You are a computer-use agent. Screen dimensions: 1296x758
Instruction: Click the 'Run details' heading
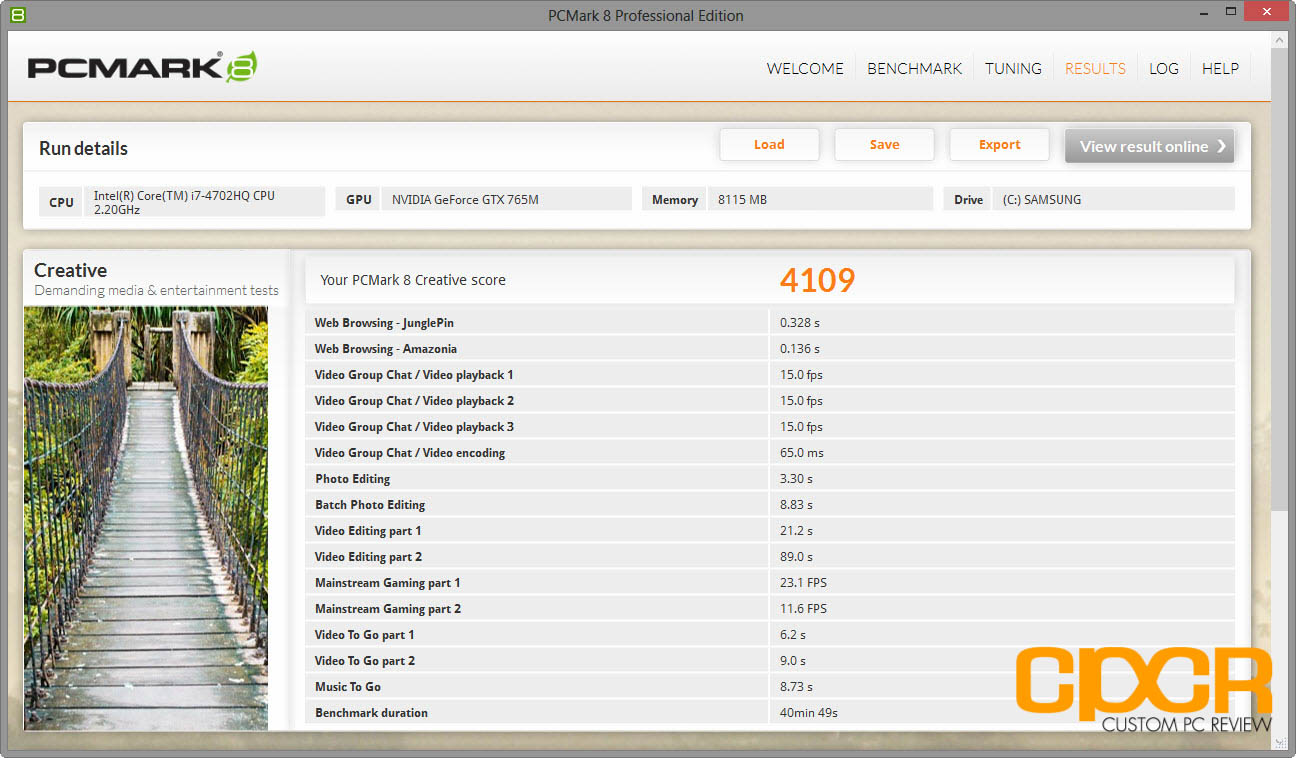[83, 148]
